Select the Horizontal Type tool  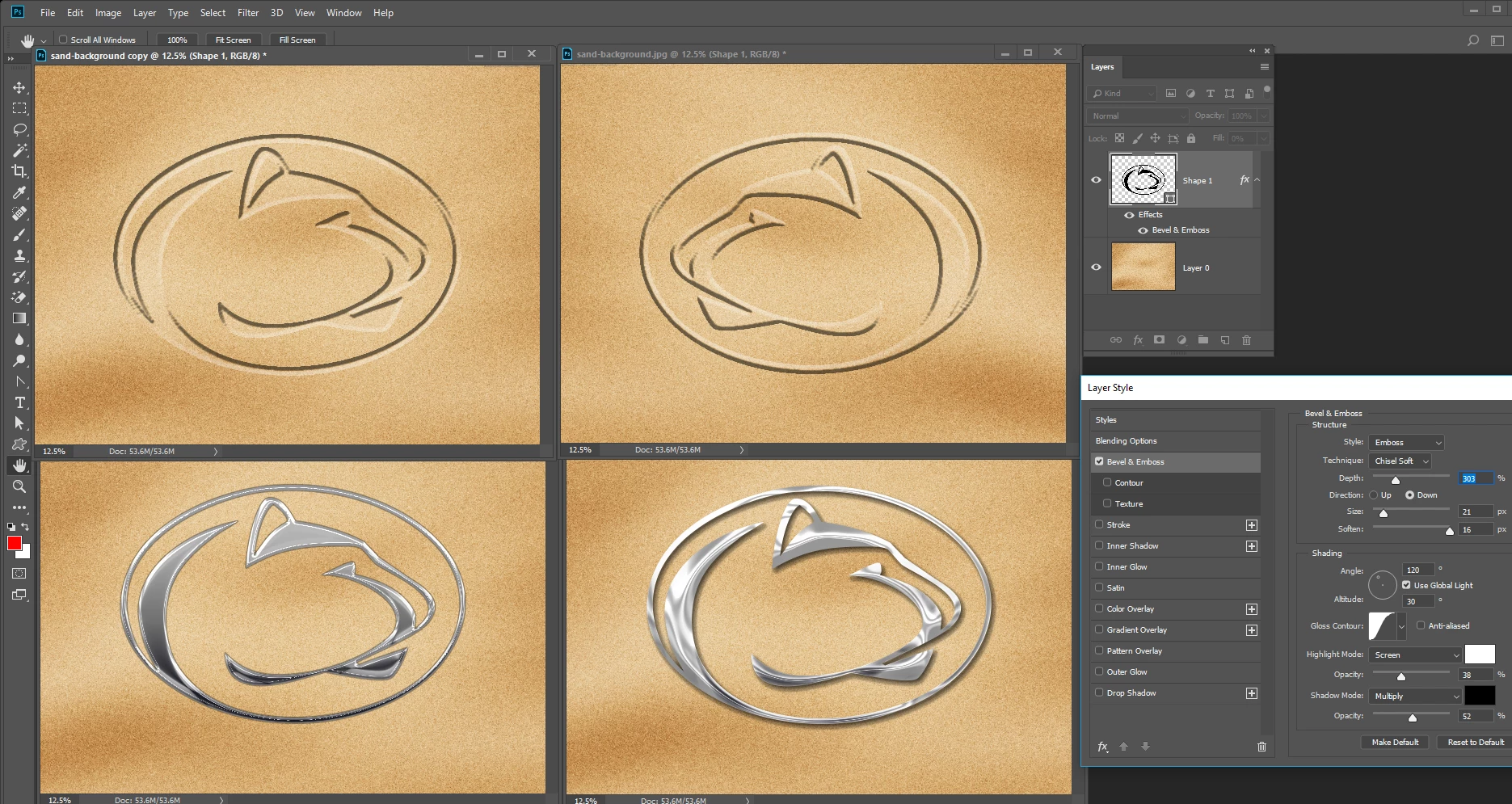tap(19, 402)
